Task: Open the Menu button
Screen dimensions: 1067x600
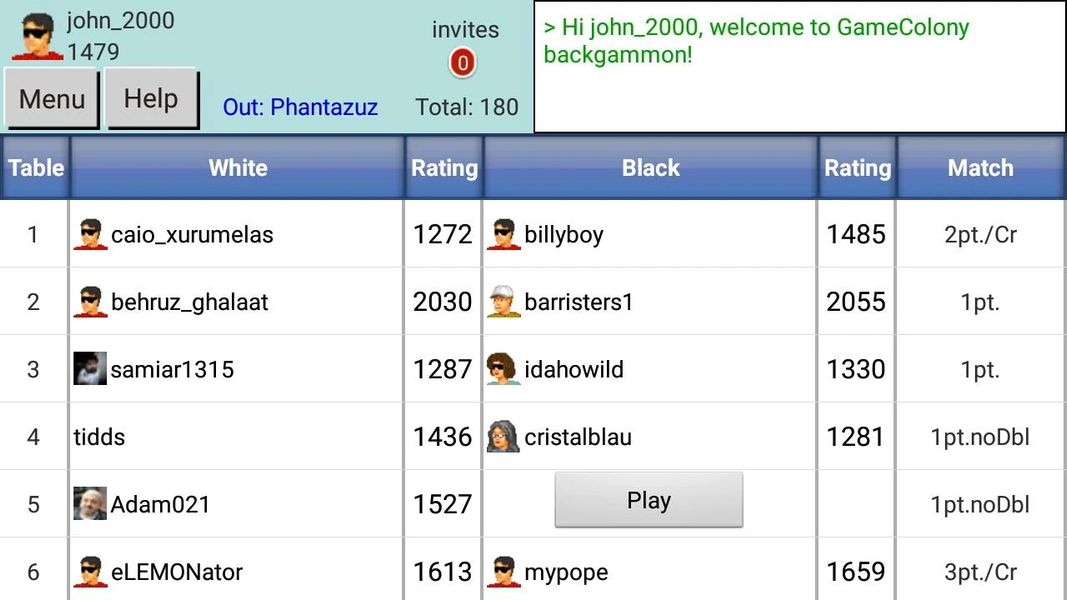Action: 52,99
